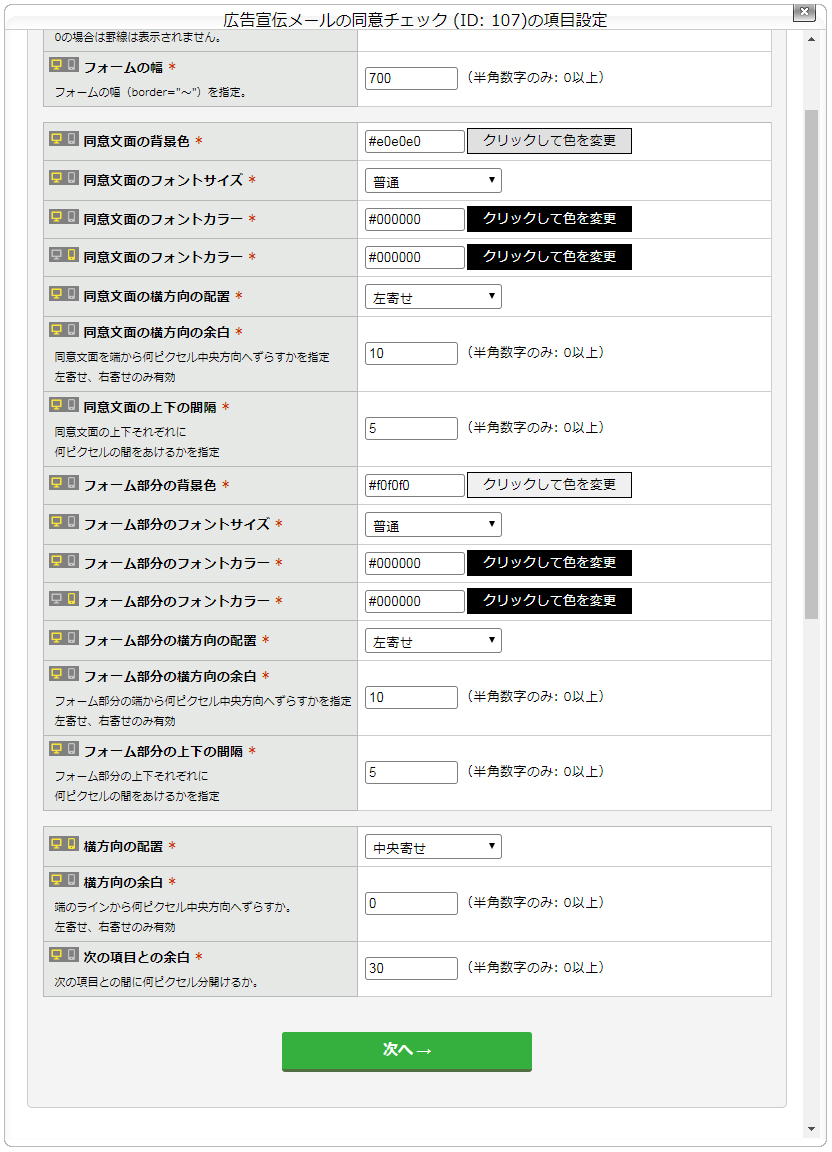Click the 同意文面の横方向の余白 field containing 10
The image size is (832, 1152).
pyautogui.click(x=412, y=353)
